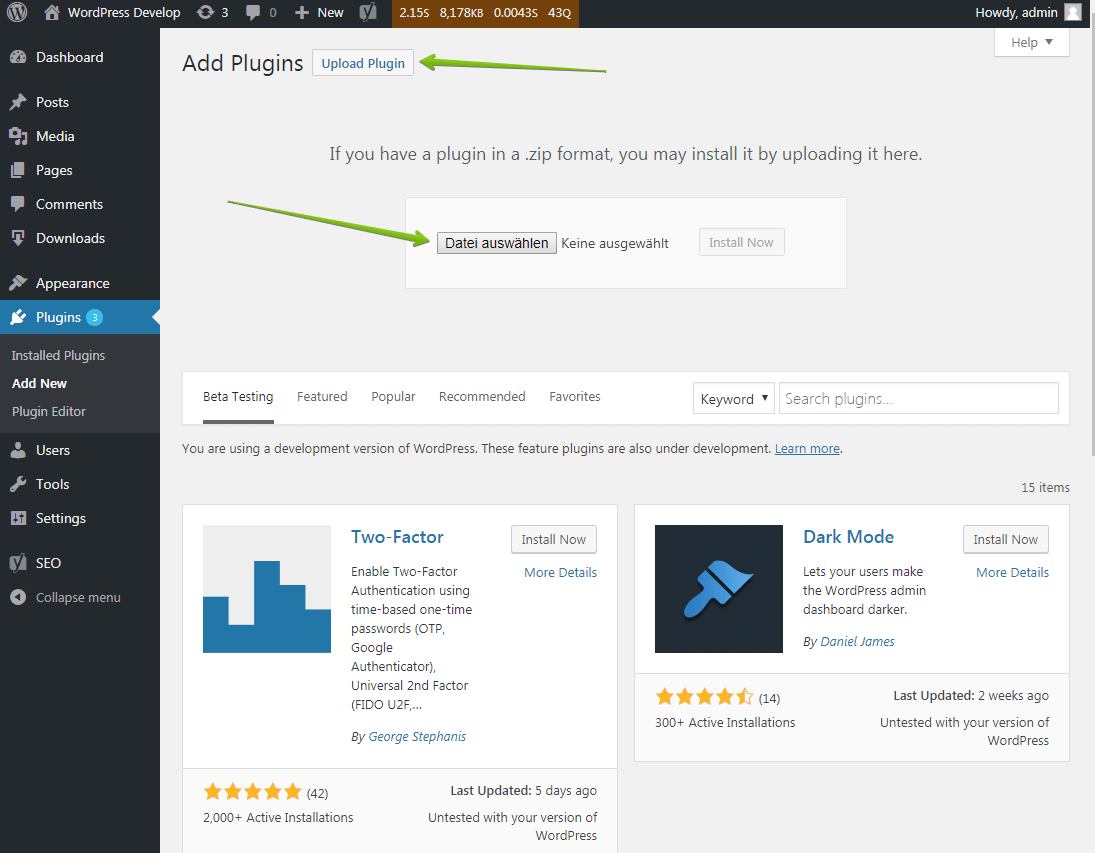Click Two-Factor's five-star rating
The width and height of the screenshot is (1095, 853).
click(x=253, y=792)
